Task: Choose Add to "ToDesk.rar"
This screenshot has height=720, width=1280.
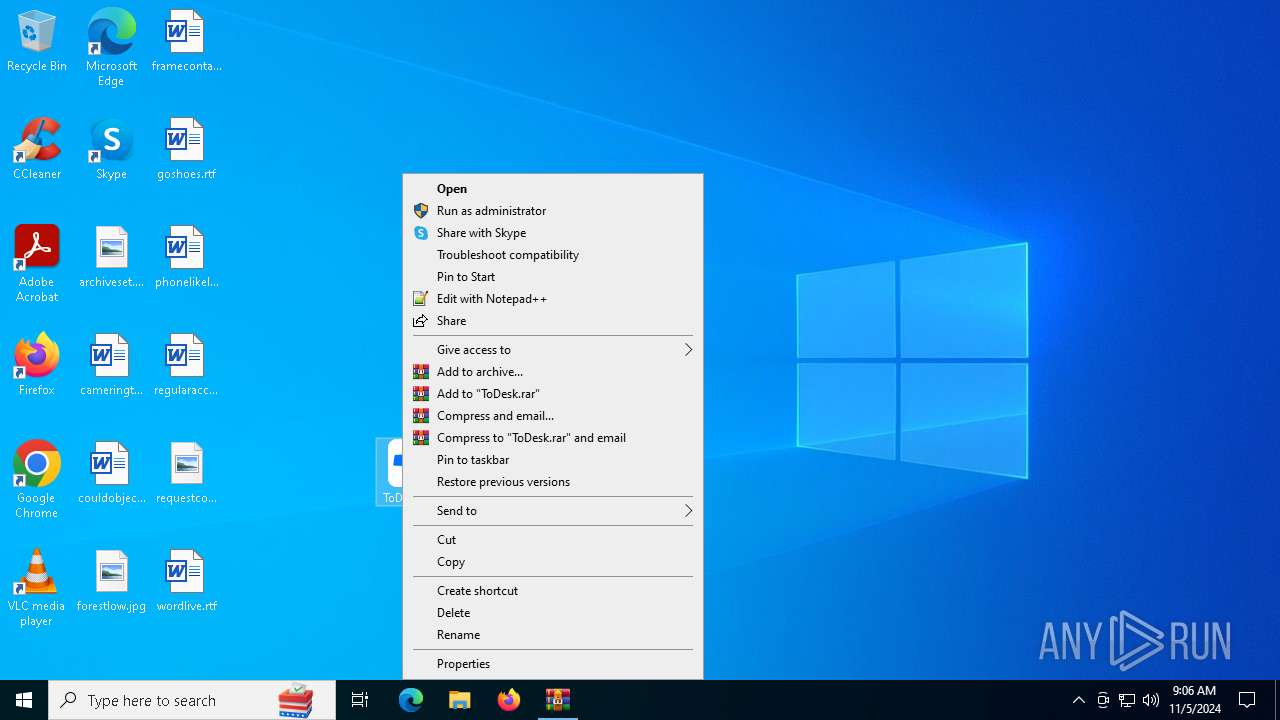Action: pos(553,394)
